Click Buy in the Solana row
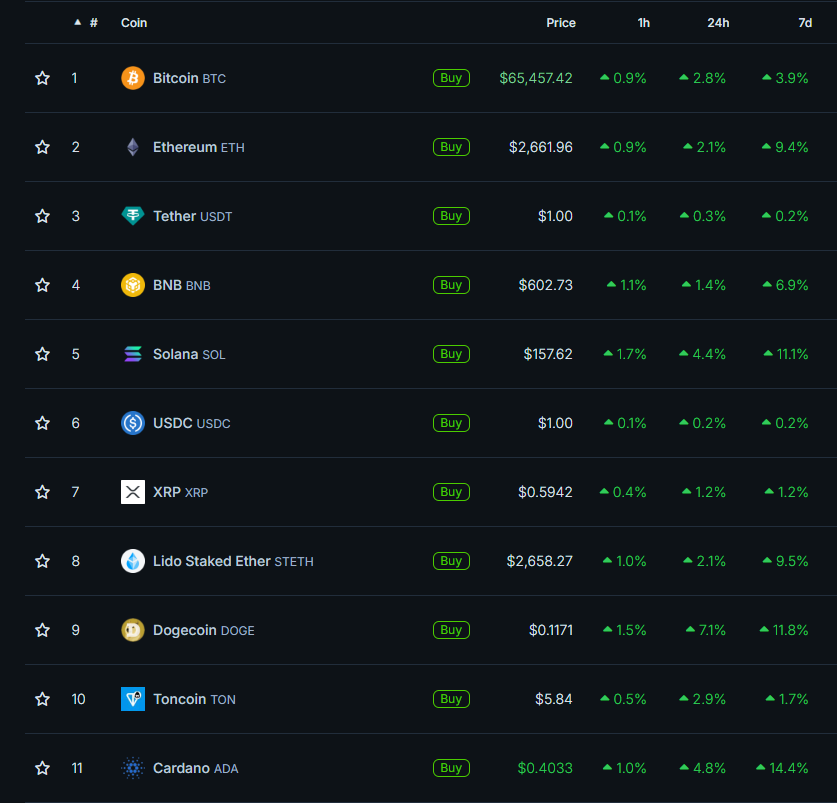 point(451,354)
